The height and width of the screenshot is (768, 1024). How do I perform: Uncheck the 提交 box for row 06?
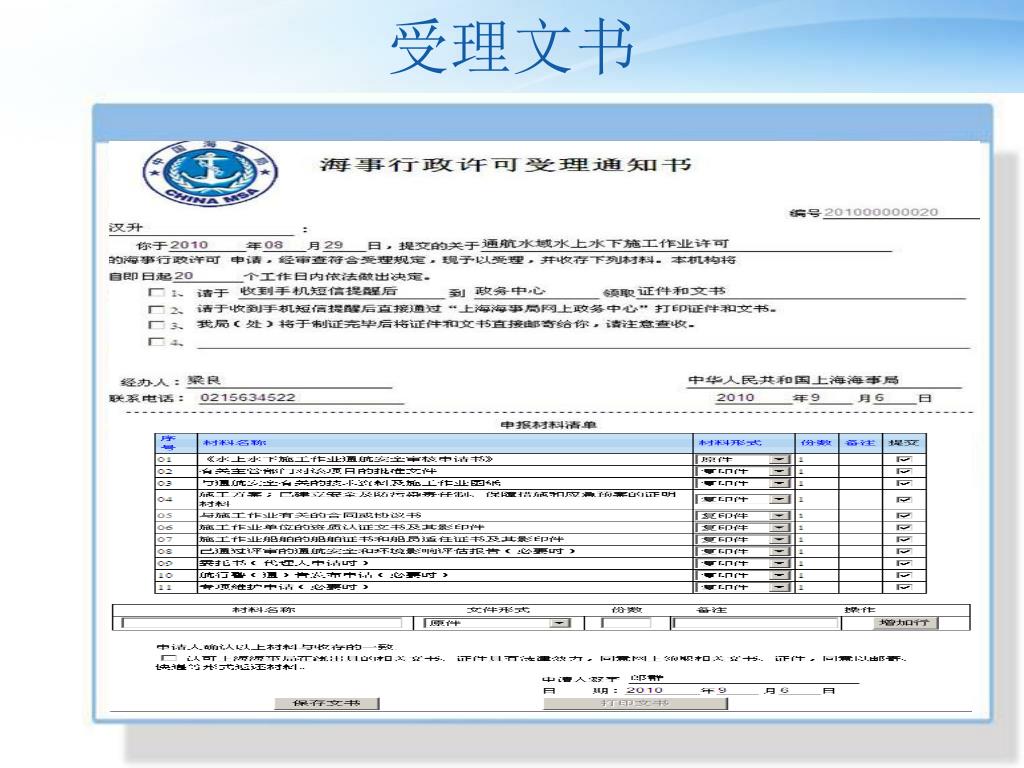(904, 527)
